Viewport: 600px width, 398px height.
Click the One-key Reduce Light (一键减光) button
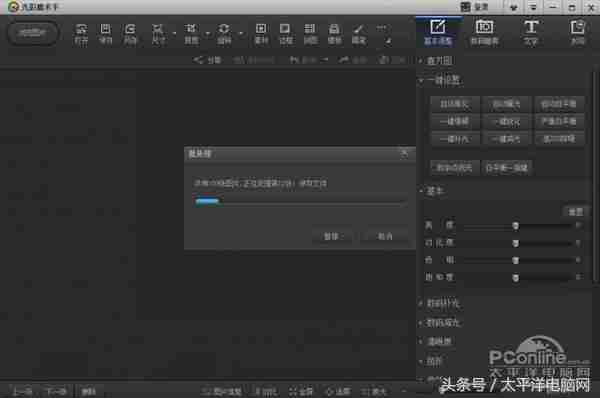click(506, 139)
